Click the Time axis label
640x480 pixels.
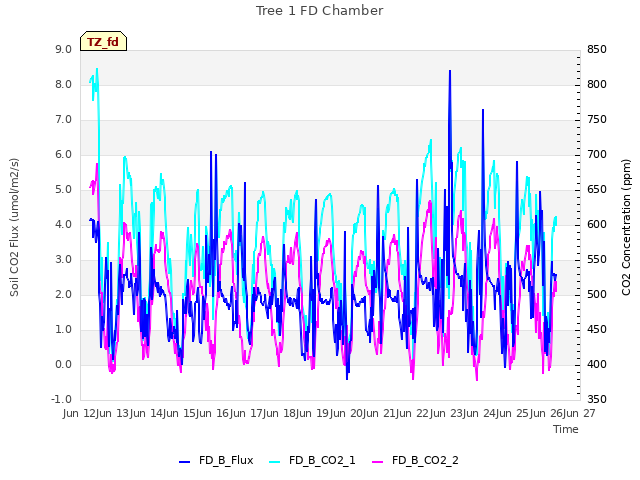[x=566, y=429]
